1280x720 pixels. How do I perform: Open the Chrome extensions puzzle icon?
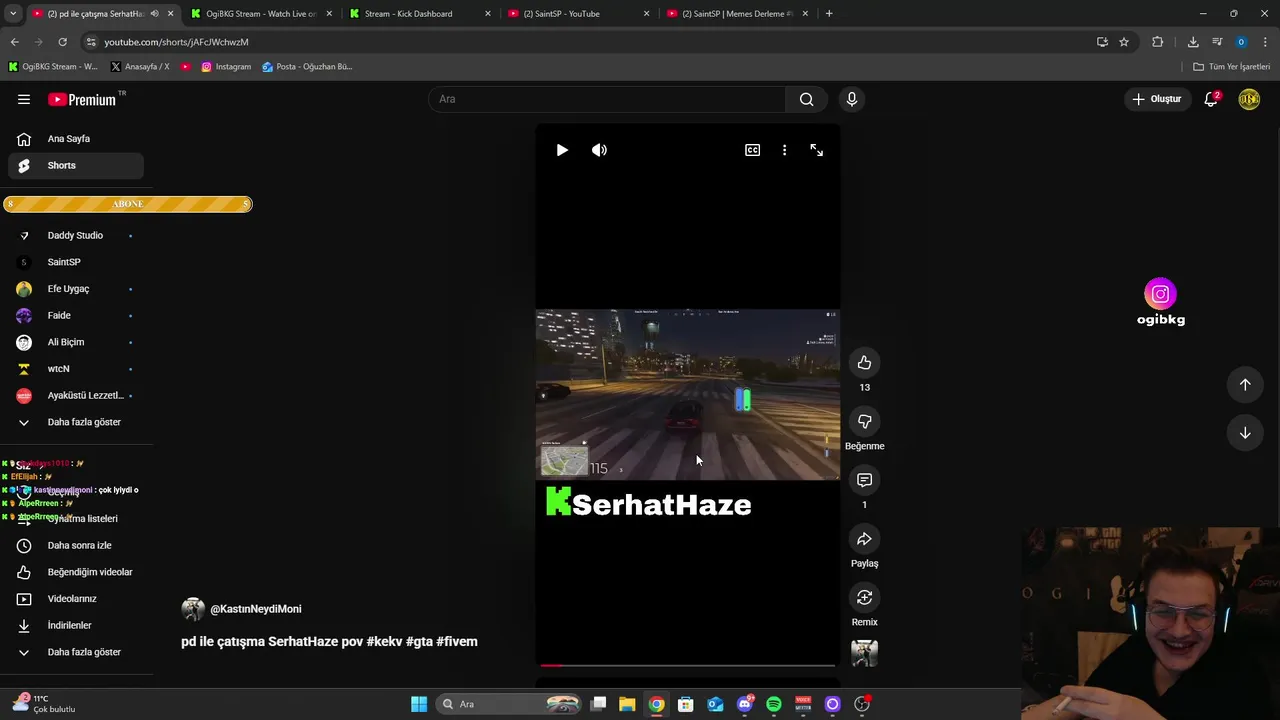[1158, 42]
